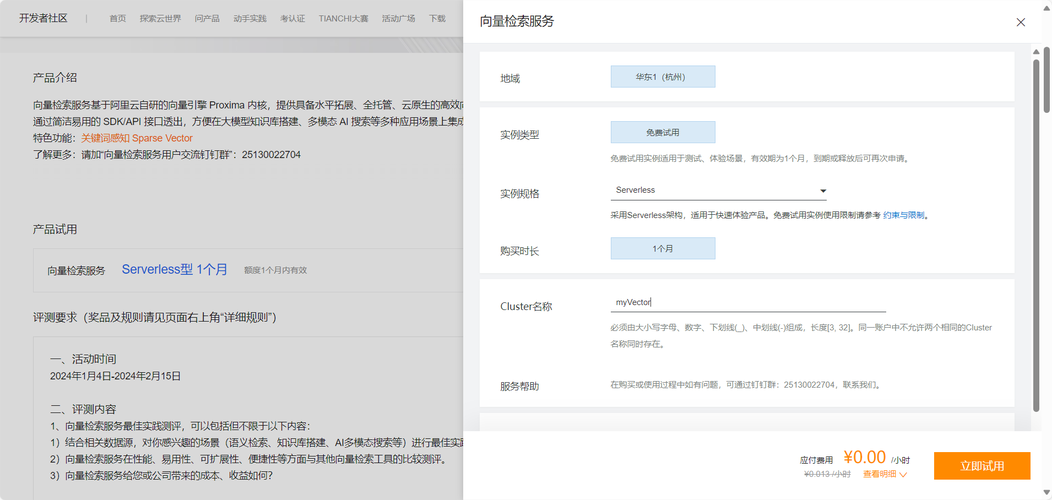Choose 1个月 purchase duration
1052x500 pixels.
click(x=663, y=248)
